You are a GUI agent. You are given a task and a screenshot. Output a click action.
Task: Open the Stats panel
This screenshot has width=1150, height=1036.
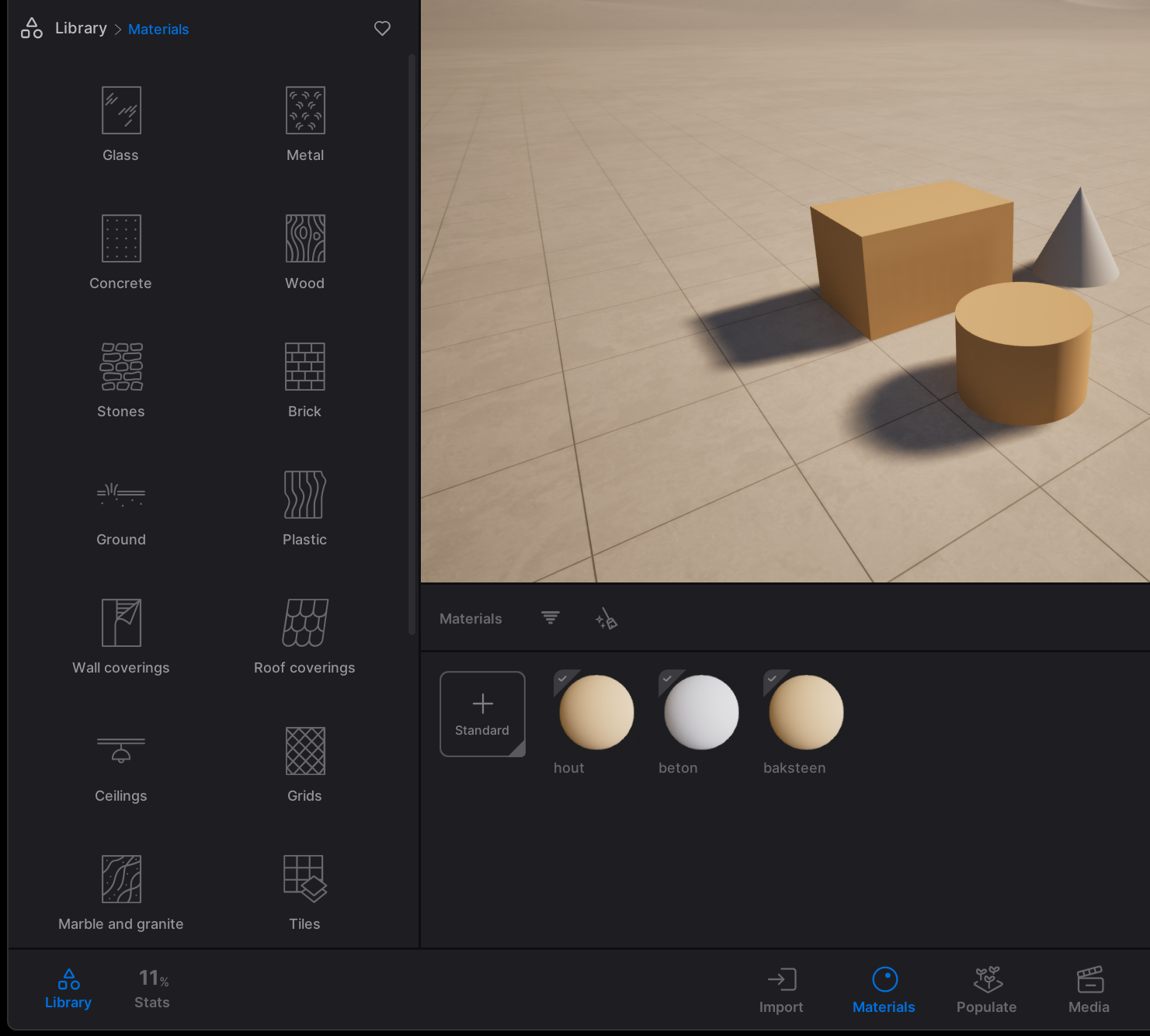152,989
